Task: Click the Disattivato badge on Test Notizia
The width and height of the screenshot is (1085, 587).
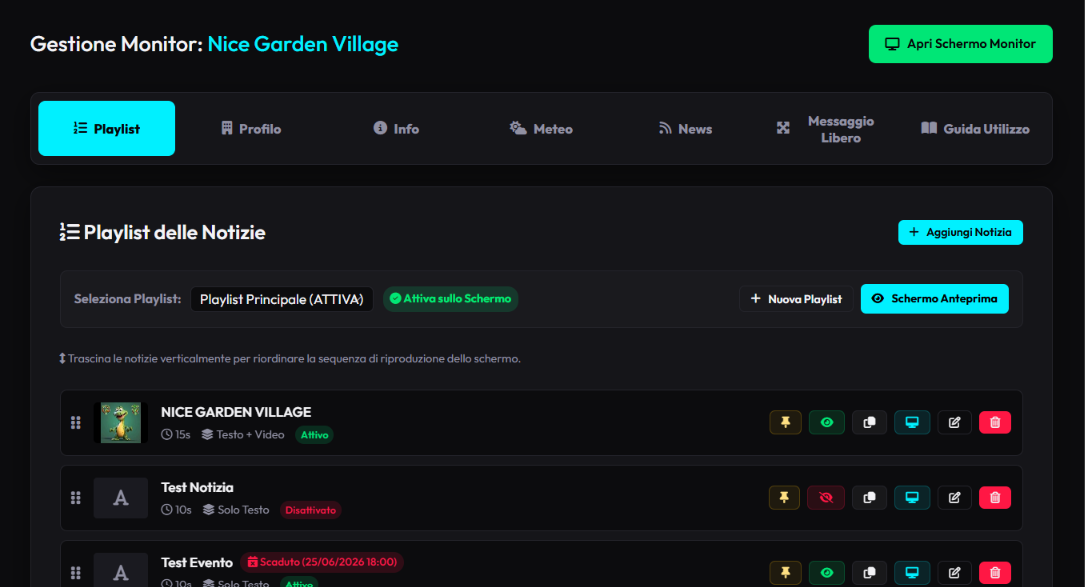Action: tap(310, 510)
